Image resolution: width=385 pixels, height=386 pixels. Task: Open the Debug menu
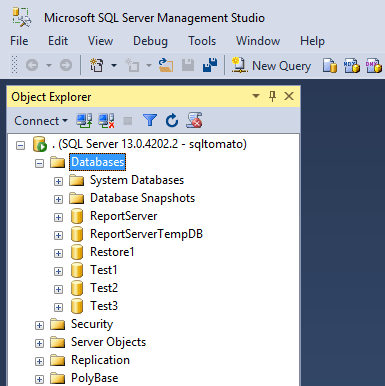150,41
